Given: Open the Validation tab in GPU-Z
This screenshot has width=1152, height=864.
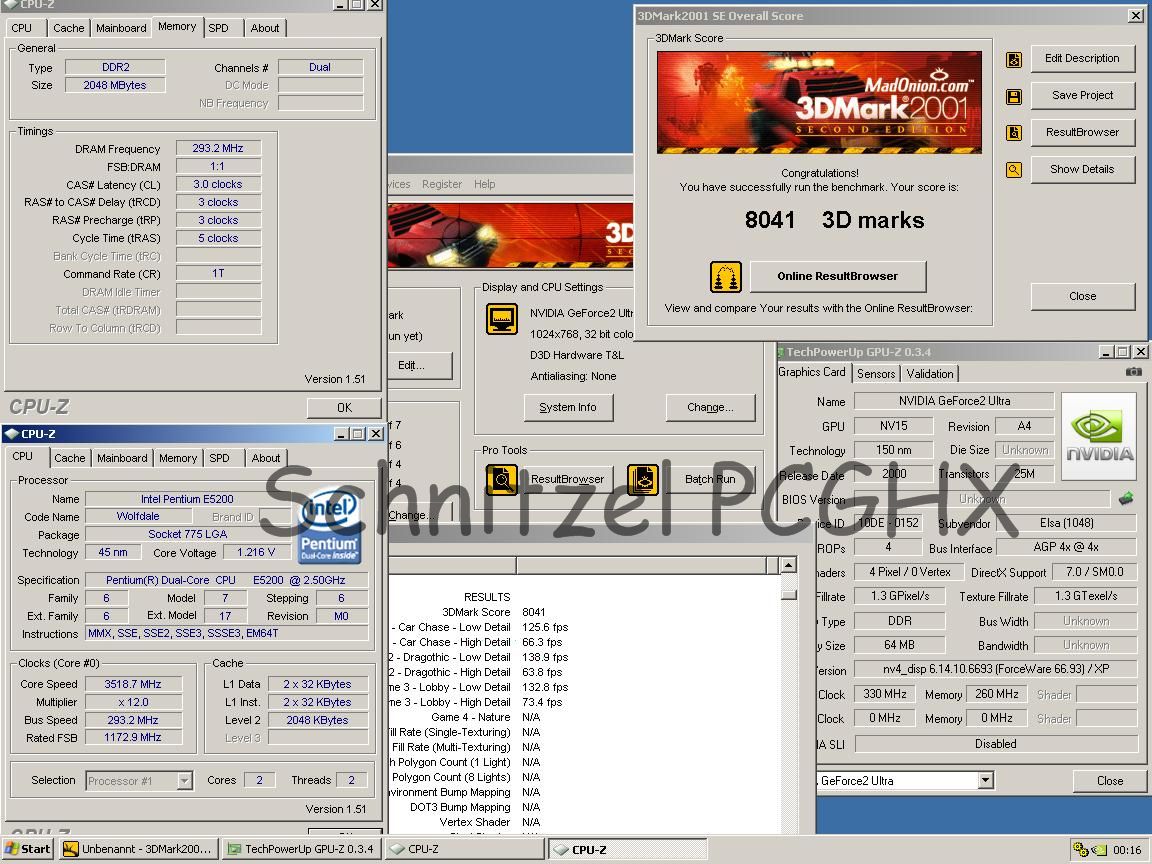Looking at the screenshot, I should pos(929,374).
